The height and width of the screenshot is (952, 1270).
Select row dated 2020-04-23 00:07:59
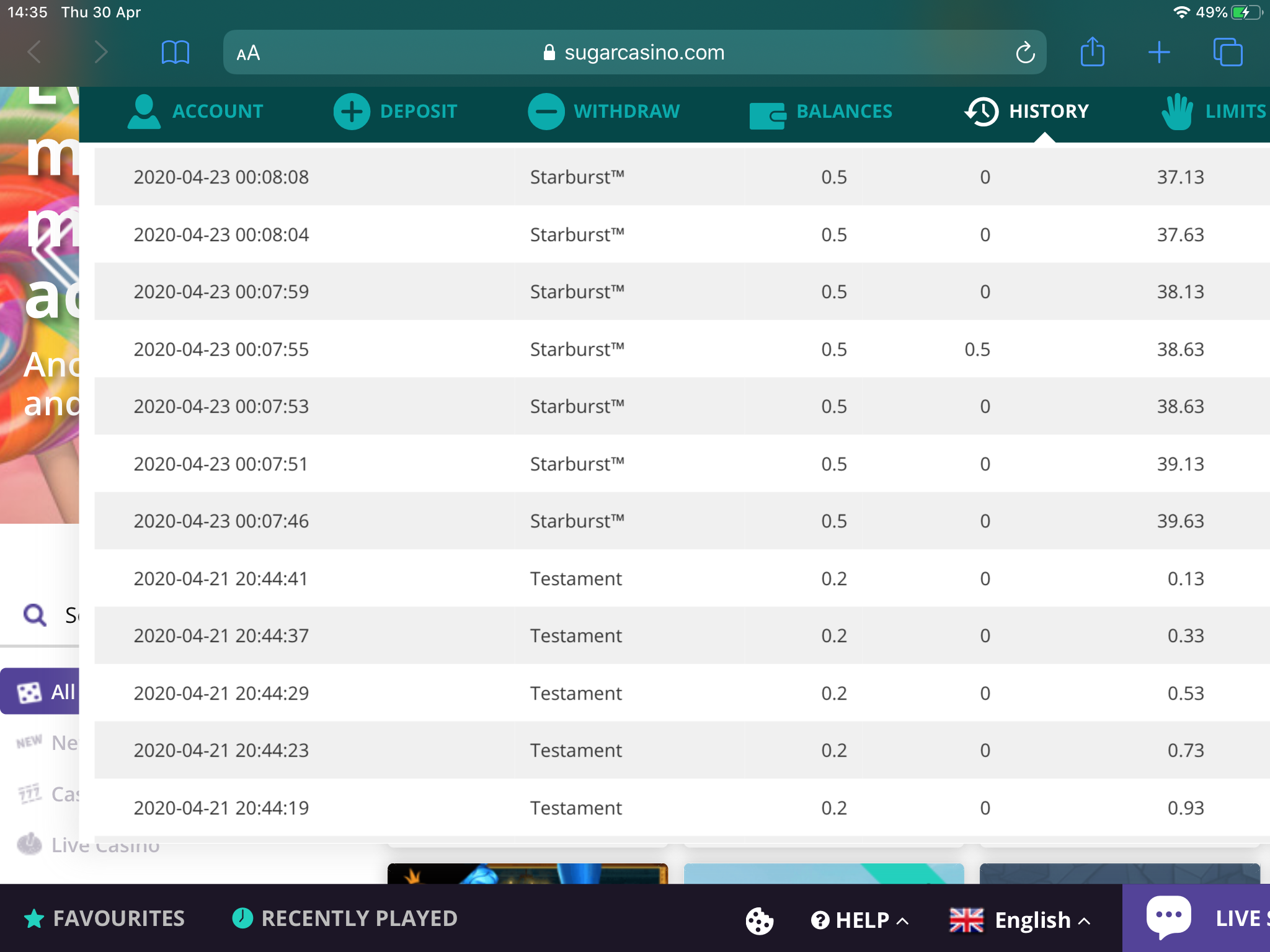coord(682,291)
